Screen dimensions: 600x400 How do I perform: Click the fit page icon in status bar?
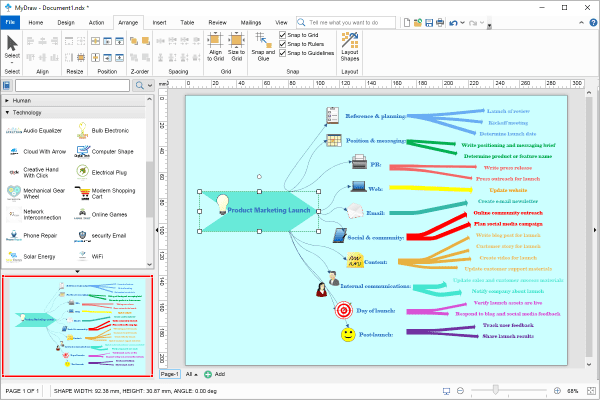(591, 391)
